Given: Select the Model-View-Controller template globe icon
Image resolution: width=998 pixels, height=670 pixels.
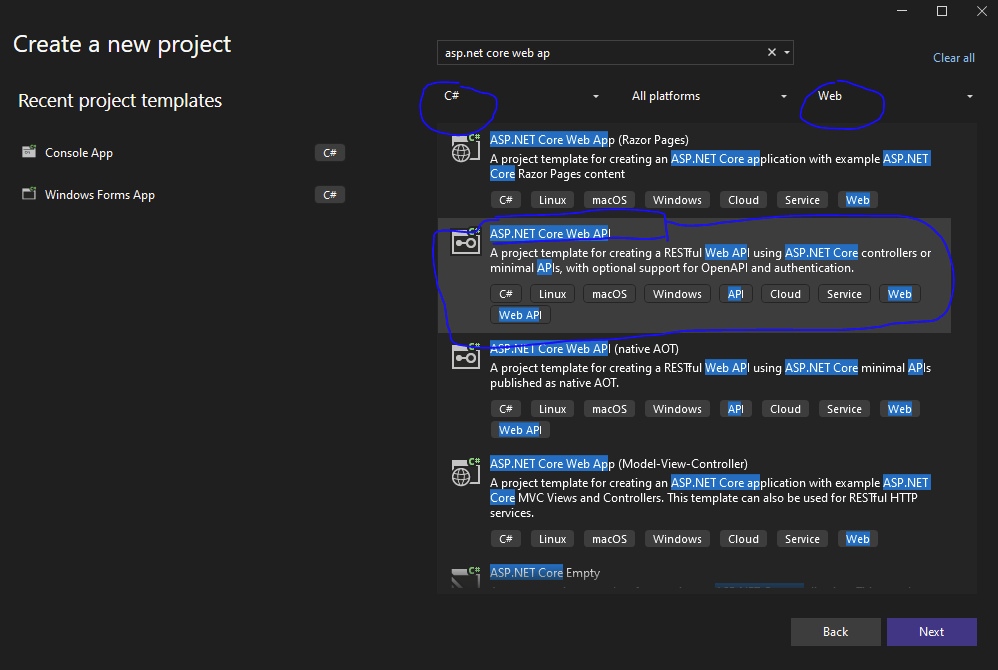Looking at the screenshot, I should 465,472.
